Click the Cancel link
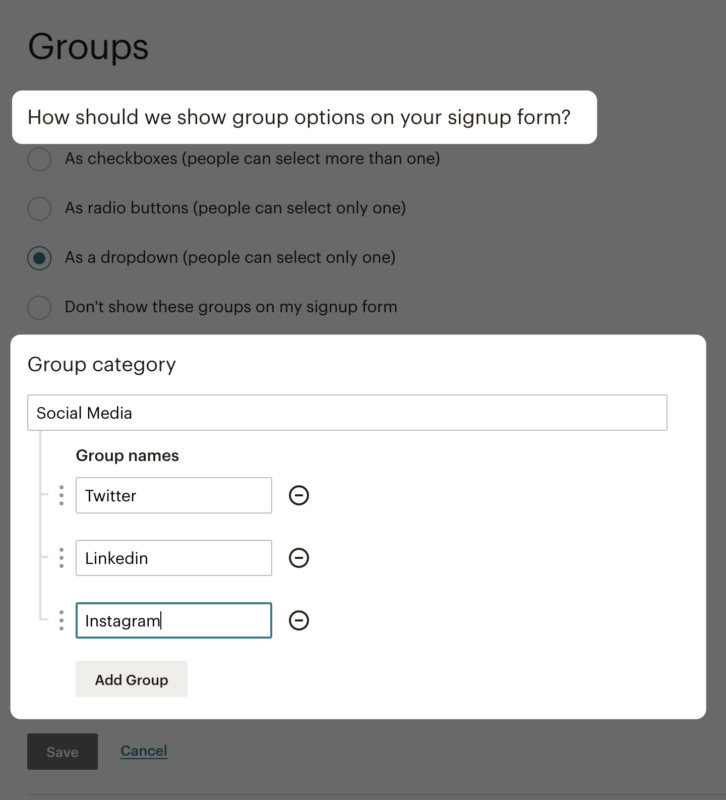 (143, 751)
